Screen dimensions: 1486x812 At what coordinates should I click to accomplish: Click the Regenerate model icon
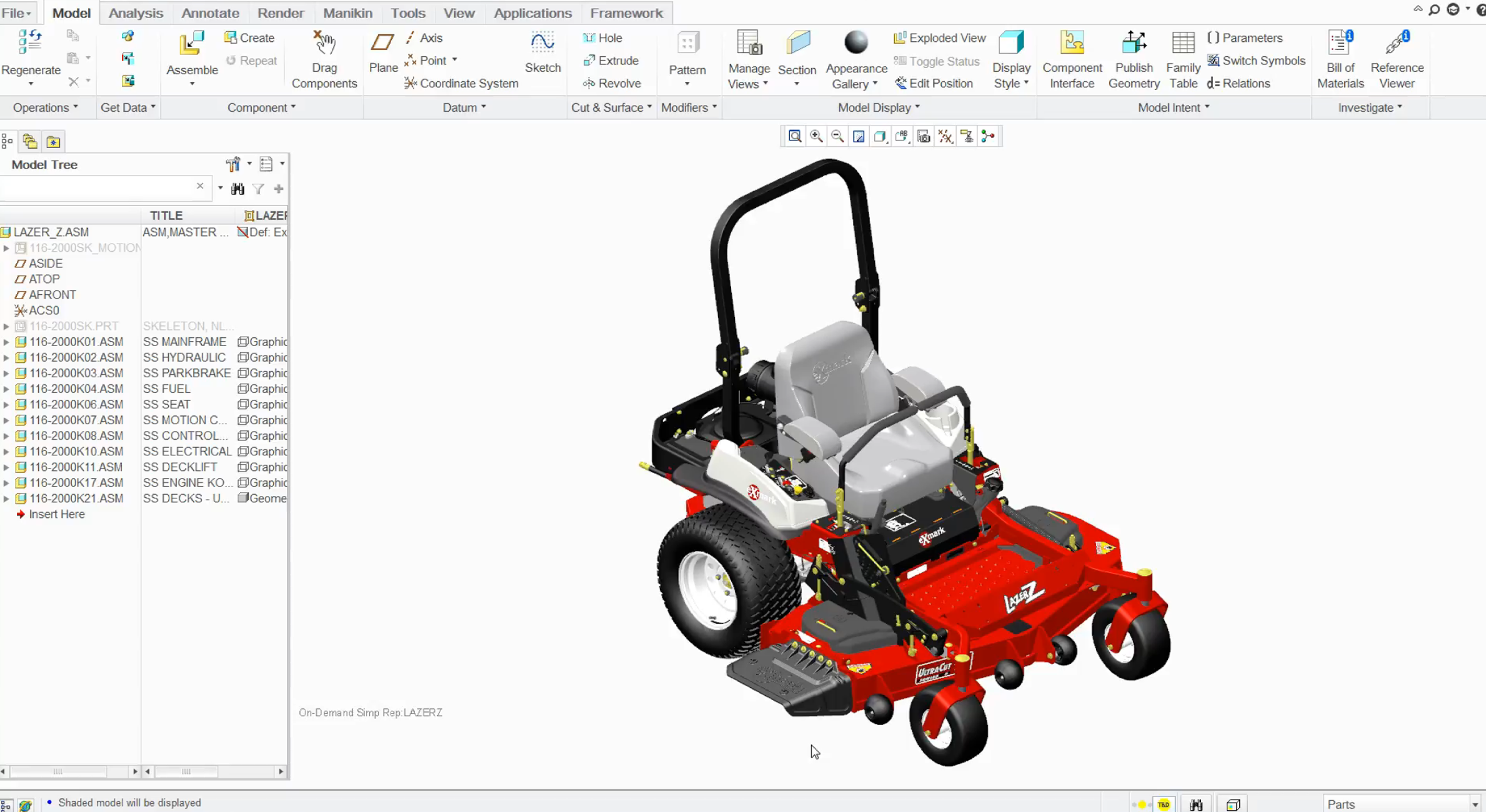tap(30, 43)
